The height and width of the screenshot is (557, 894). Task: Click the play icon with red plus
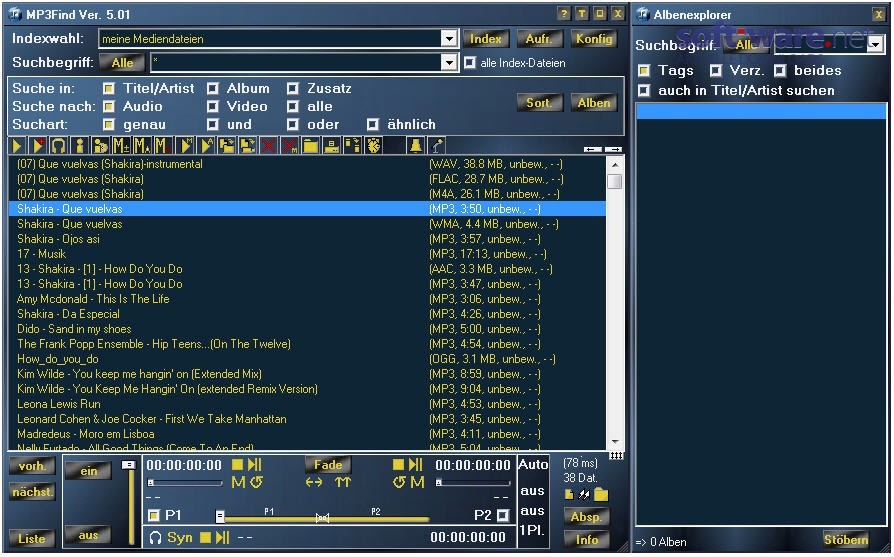[38, 146]
